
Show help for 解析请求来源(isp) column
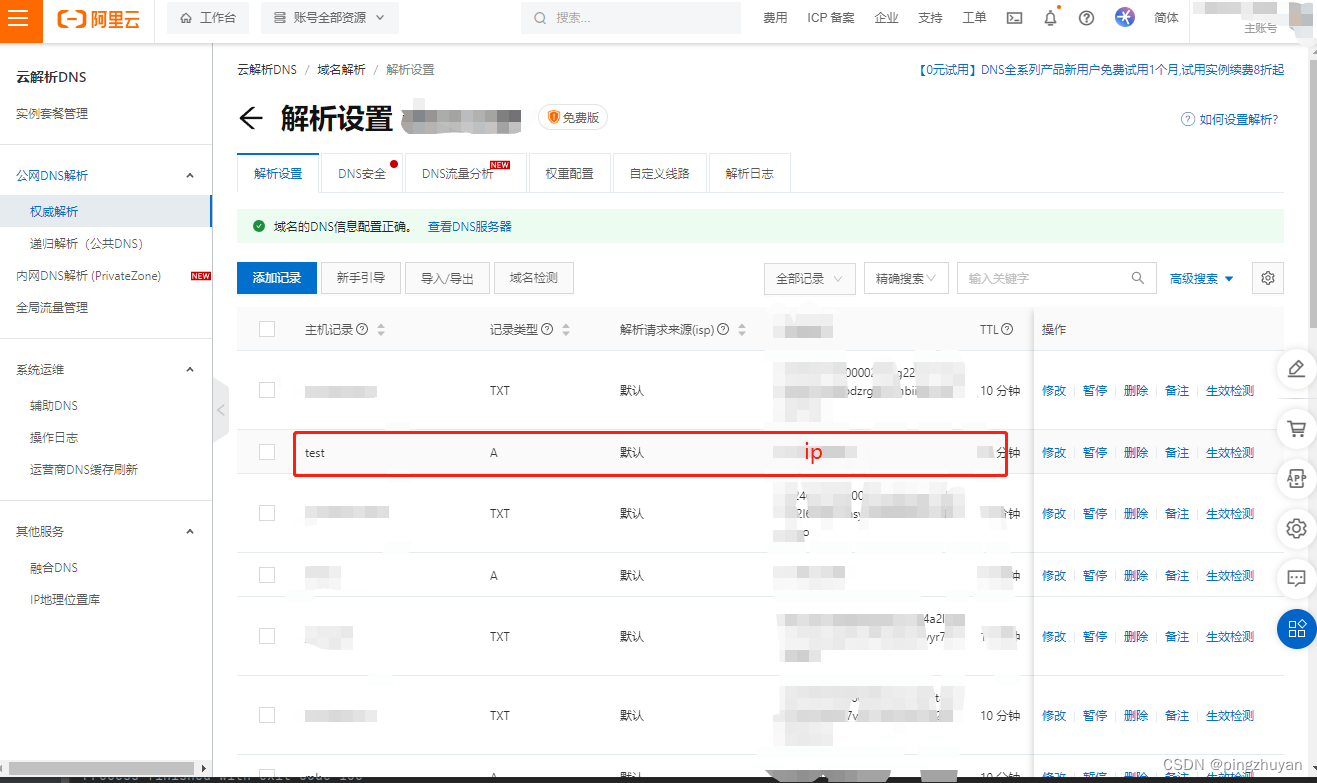[x=724, y=329]
